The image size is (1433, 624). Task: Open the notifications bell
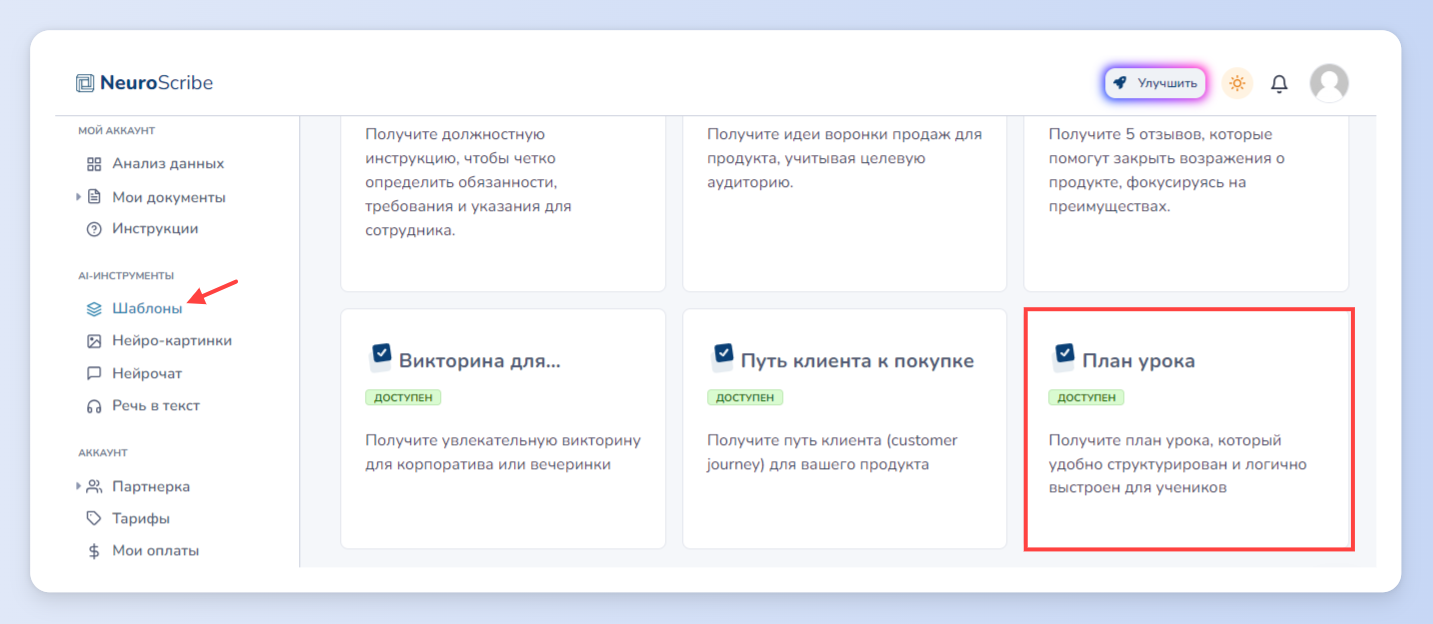[1279, 84]
